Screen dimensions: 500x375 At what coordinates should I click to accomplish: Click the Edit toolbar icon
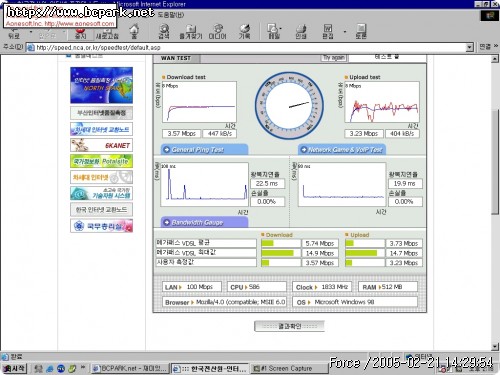(328, 31)
